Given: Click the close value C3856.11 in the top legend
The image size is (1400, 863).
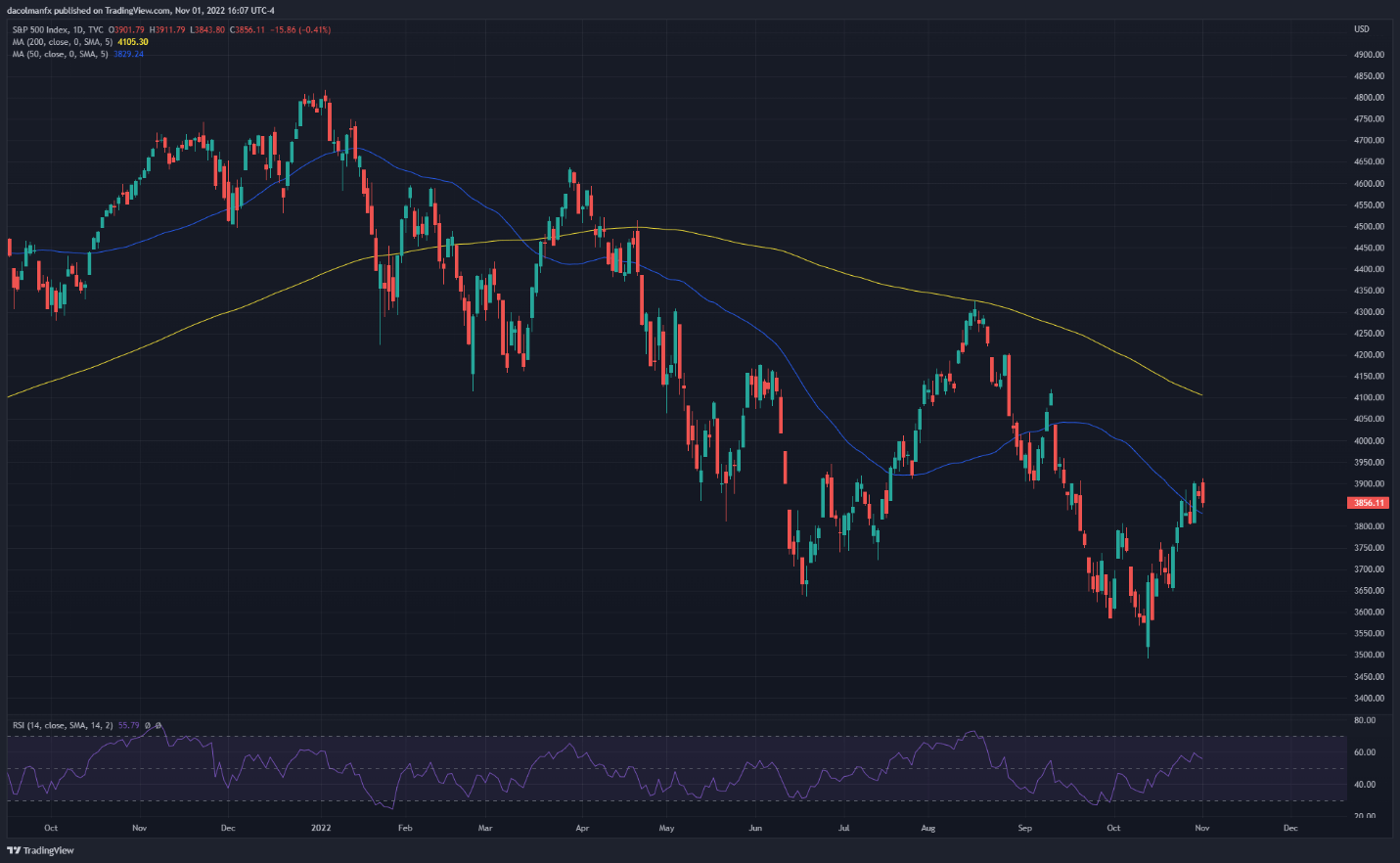Looking at the screenshot, I should pos(248,29).
